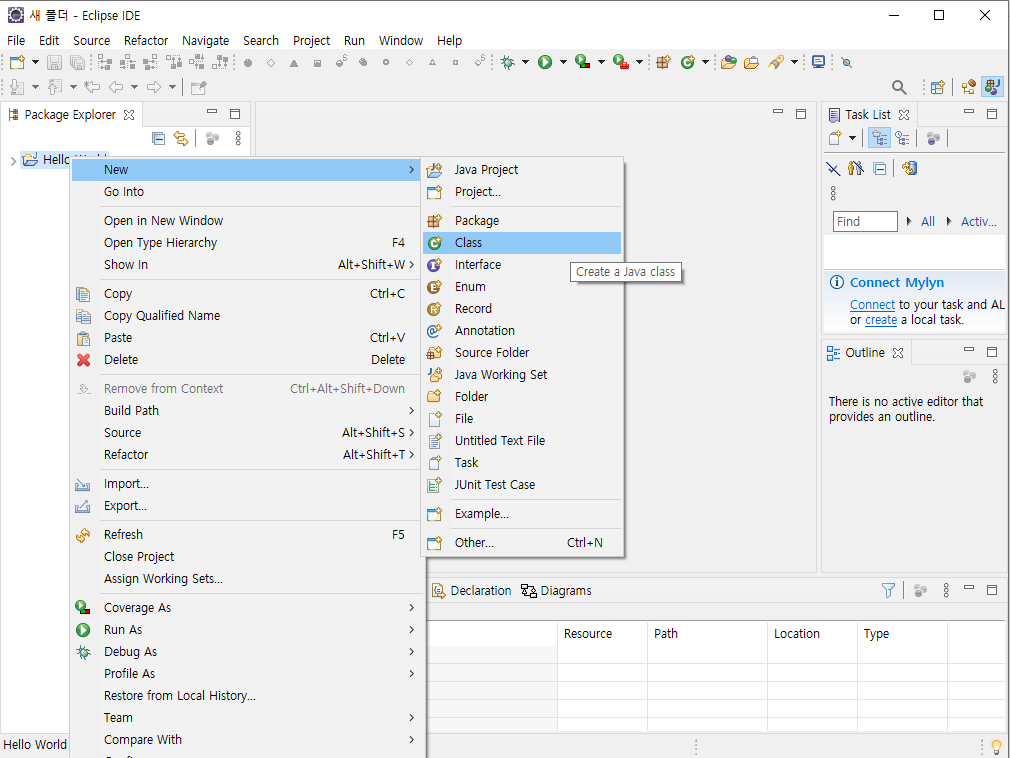
Task: Toggle Focus on Active Task in Package Explorer
Action: [213, 138]
